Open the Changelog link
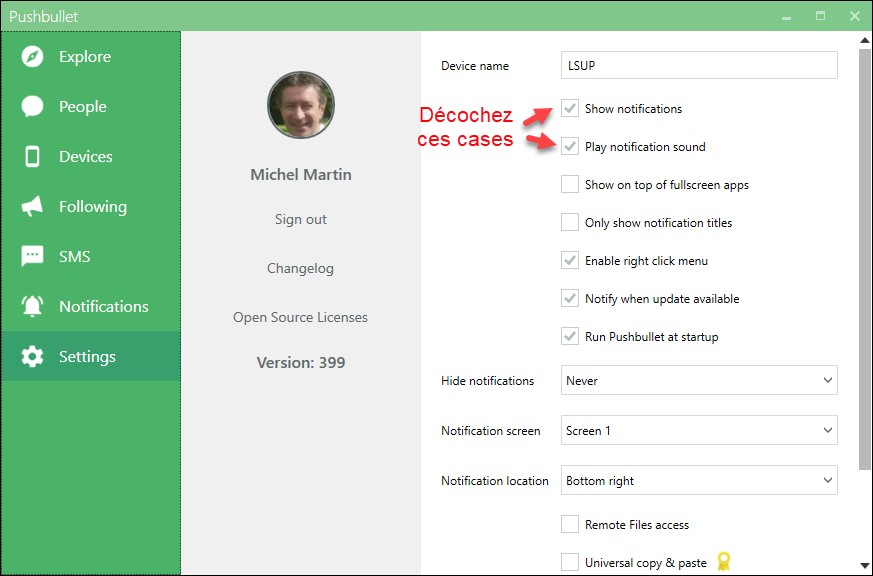Viewport: 873px width, 576px height. coord(301,268)
